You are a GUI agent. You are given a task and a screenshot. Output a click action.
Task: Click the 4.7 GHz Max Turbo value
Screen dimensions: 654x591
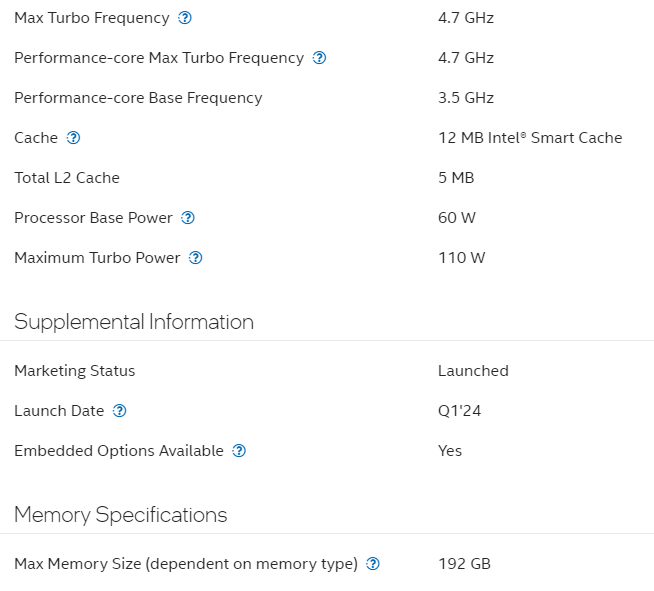(466, 18)
